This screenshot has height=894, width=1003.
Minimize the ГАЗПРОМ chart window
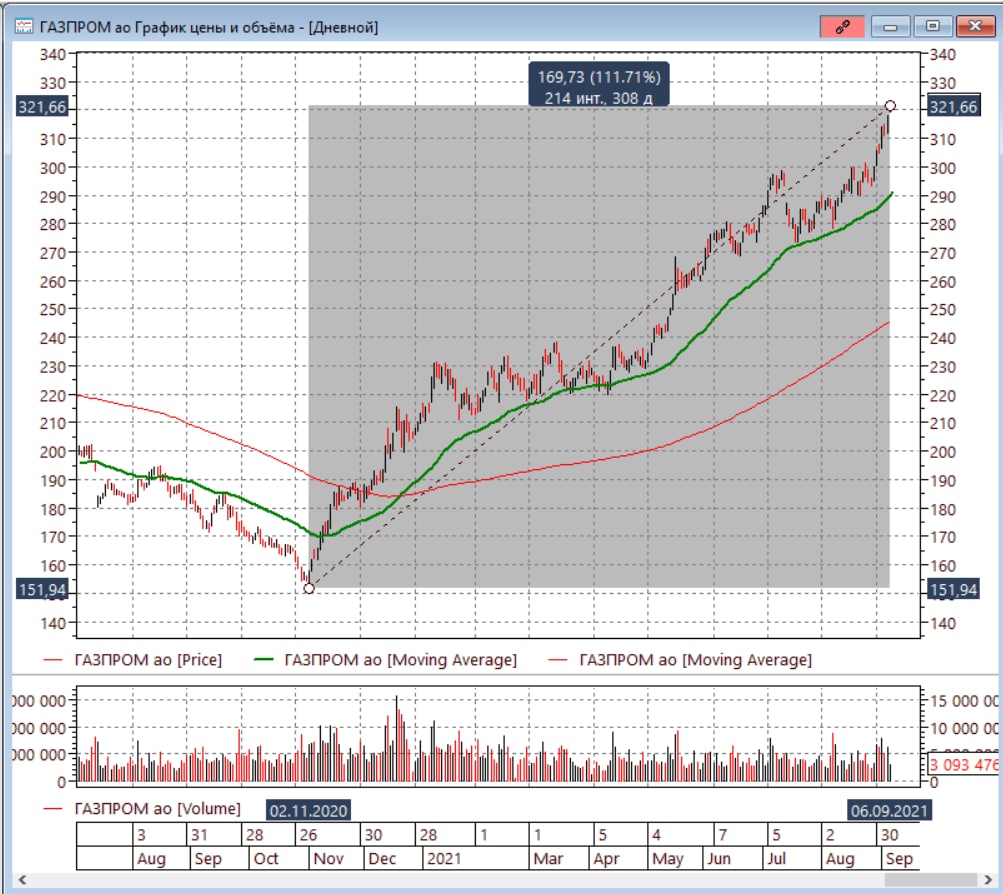coord(890,26)
